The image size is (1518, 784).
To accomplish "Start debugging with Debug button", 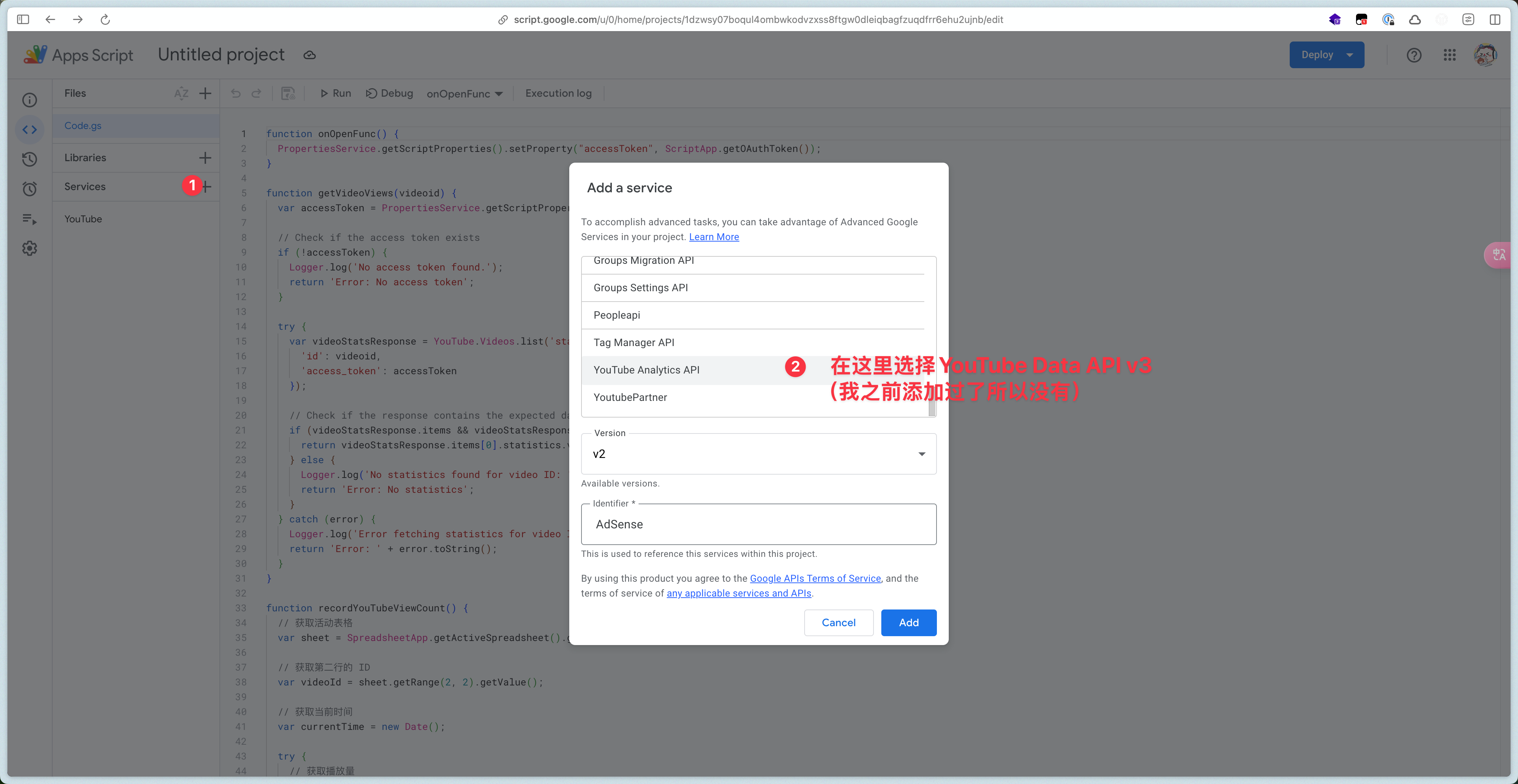I will tap(390, 93).
